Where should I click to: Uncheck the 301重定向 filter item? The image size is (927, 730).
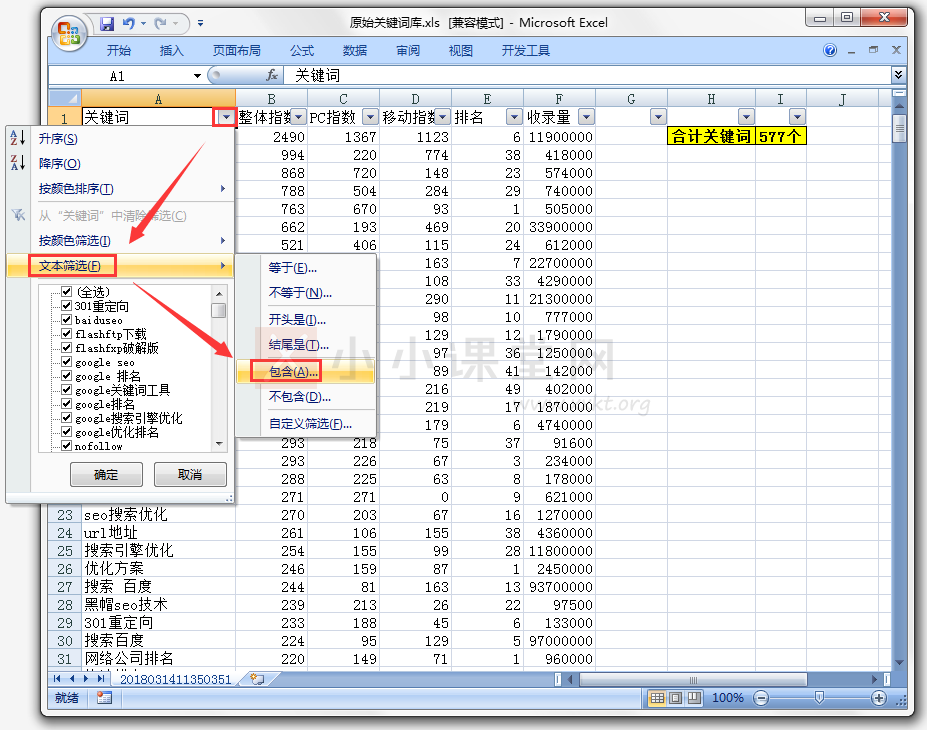(x=67, y=306)
